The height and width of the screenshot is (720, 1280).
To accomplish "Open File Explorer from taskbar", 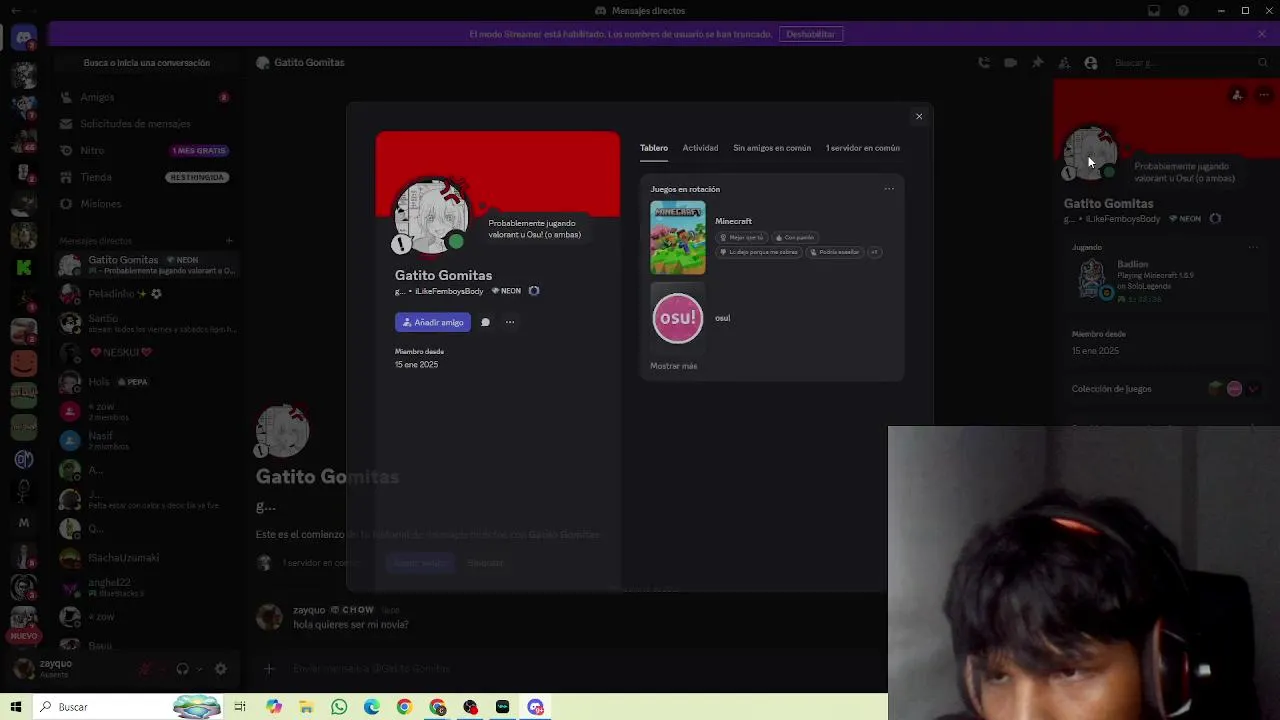I will pyautogui.click(x=306, y=707).
